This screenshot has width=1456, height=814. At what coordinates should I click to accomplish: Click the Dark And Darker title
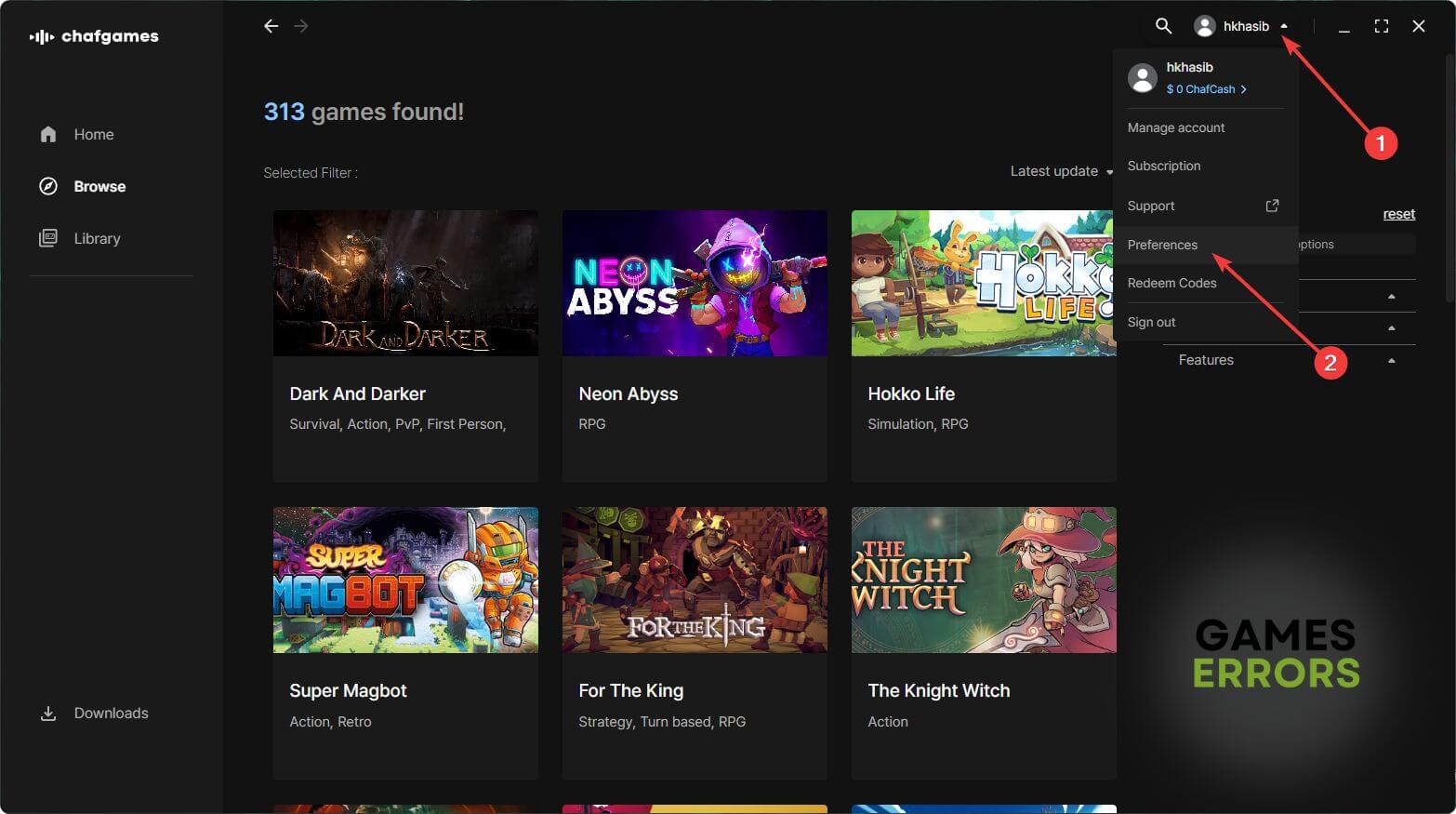358,394
